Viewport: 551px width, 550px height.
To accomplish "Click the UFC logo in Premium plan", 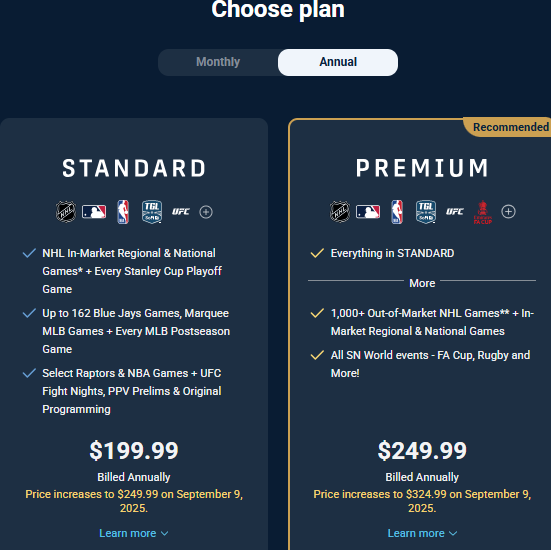I will 455,212.
